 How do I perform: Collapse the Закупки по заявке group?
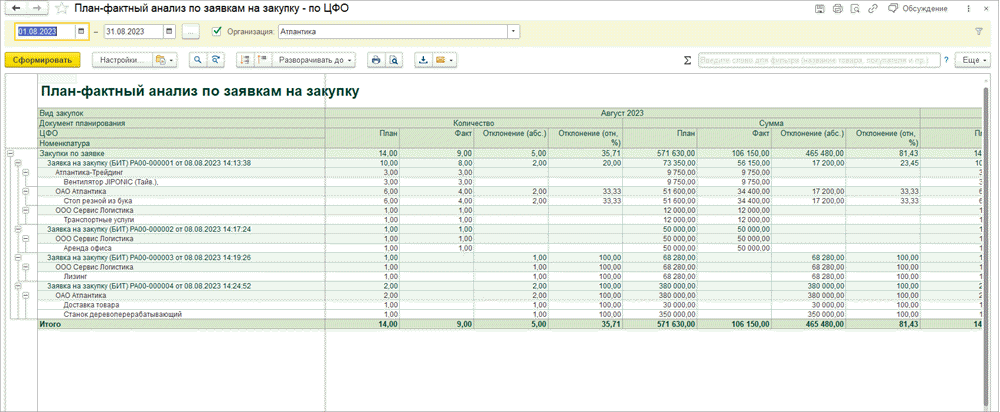[10, 154]
